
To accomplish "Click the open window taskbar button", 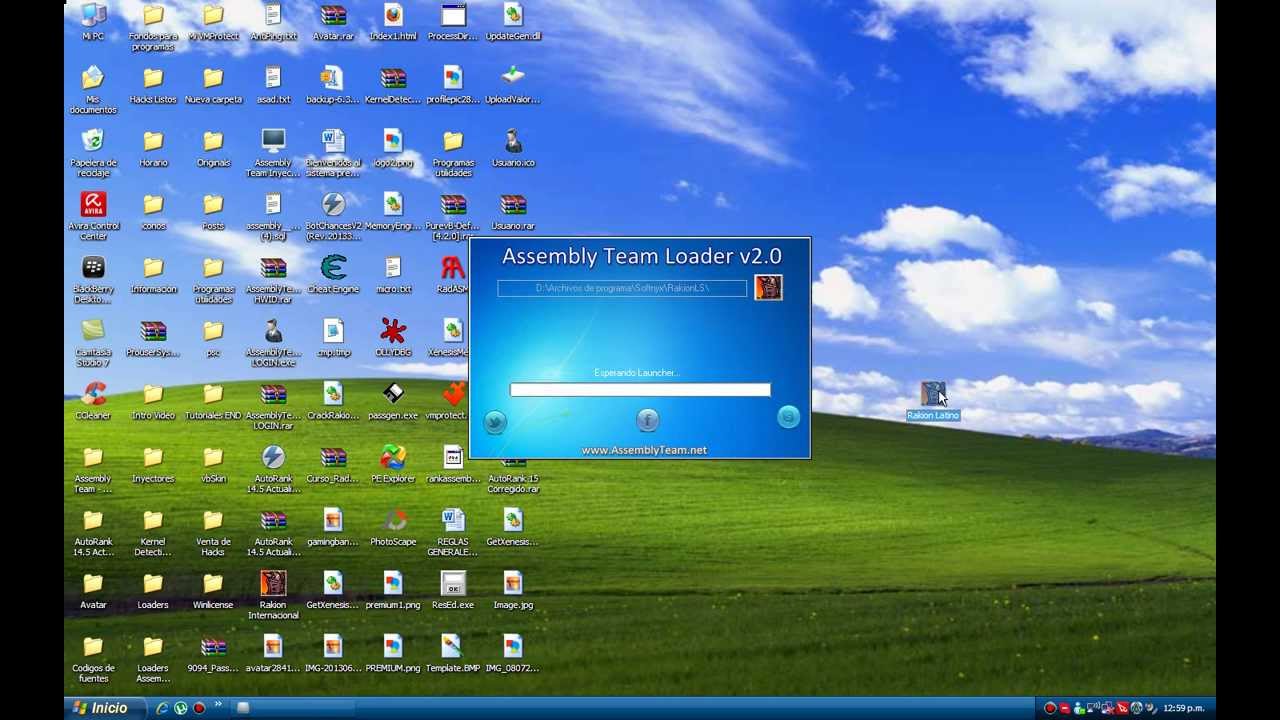I will click(295, 708).
